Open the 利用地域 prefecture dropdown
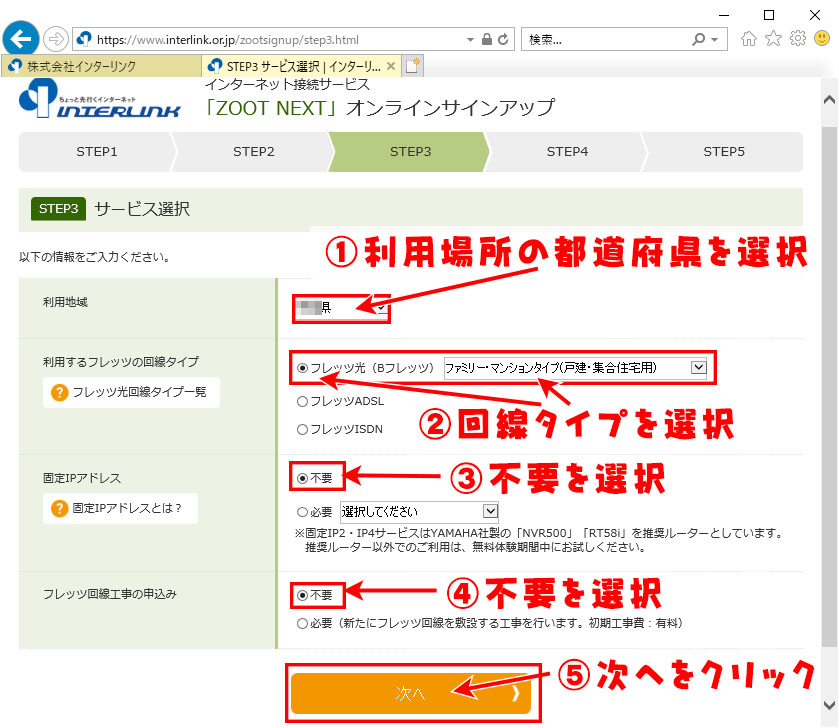Viewport: 839px width, 728px height. (341, 308)
